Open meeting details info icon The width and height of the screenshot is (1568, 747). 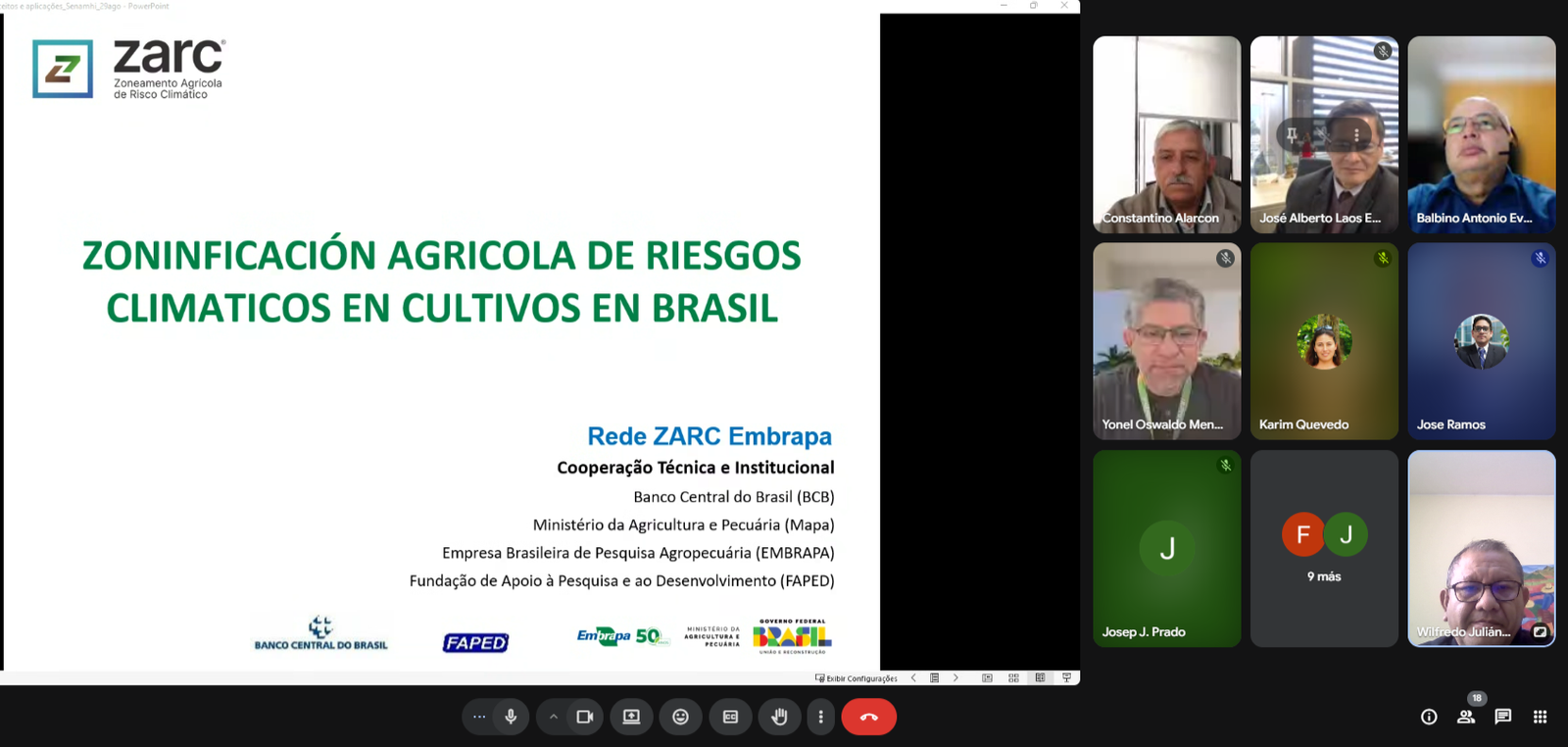click(x=1429, y=717)
